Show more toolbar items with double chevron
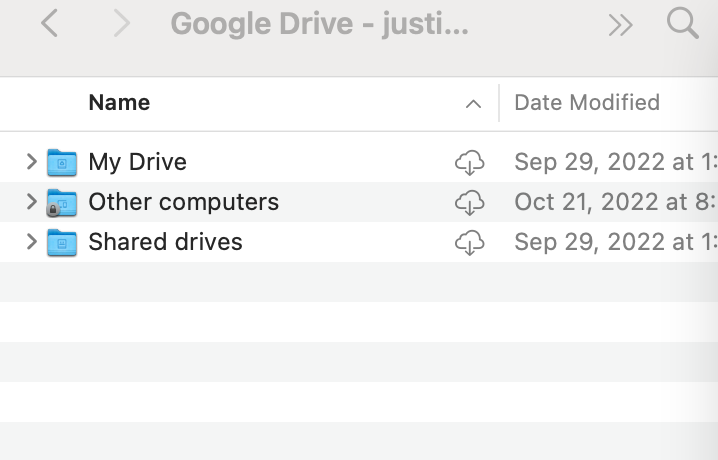The image size is (718, 460). [x=620, y=25]
